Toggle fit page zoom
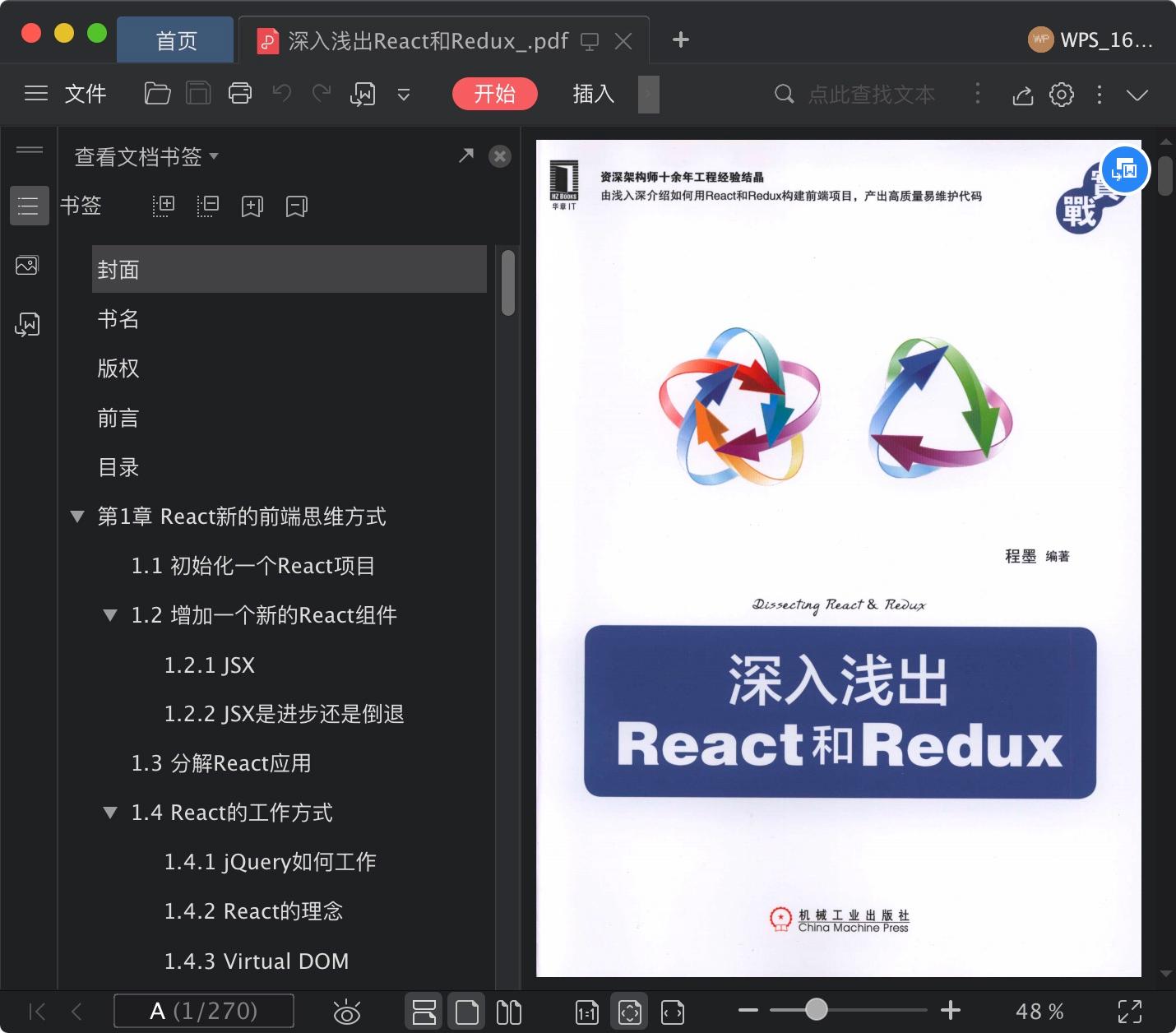 [x=630, y=1012]
